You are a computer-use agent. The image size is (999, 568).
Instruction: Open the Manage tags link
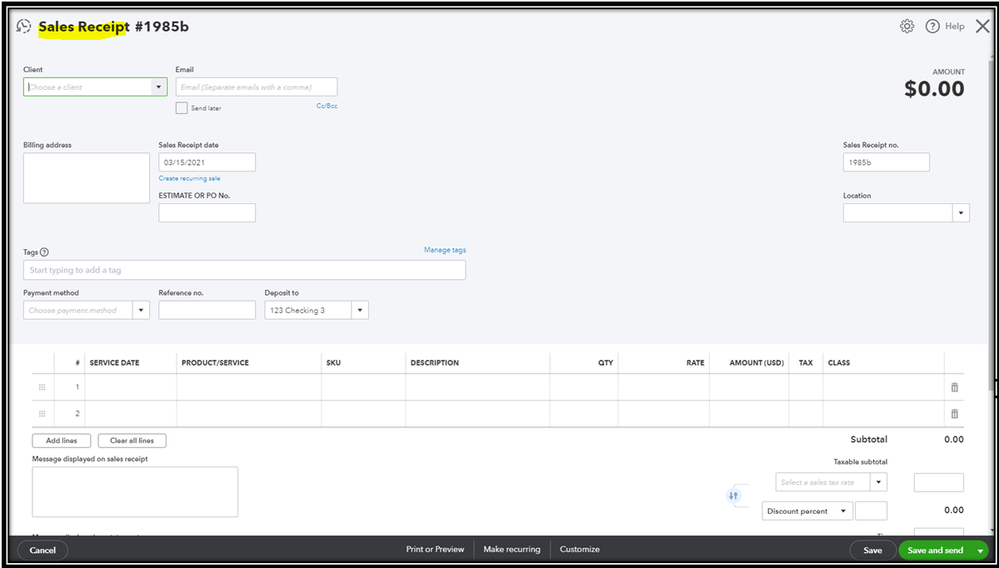[445, 250]
